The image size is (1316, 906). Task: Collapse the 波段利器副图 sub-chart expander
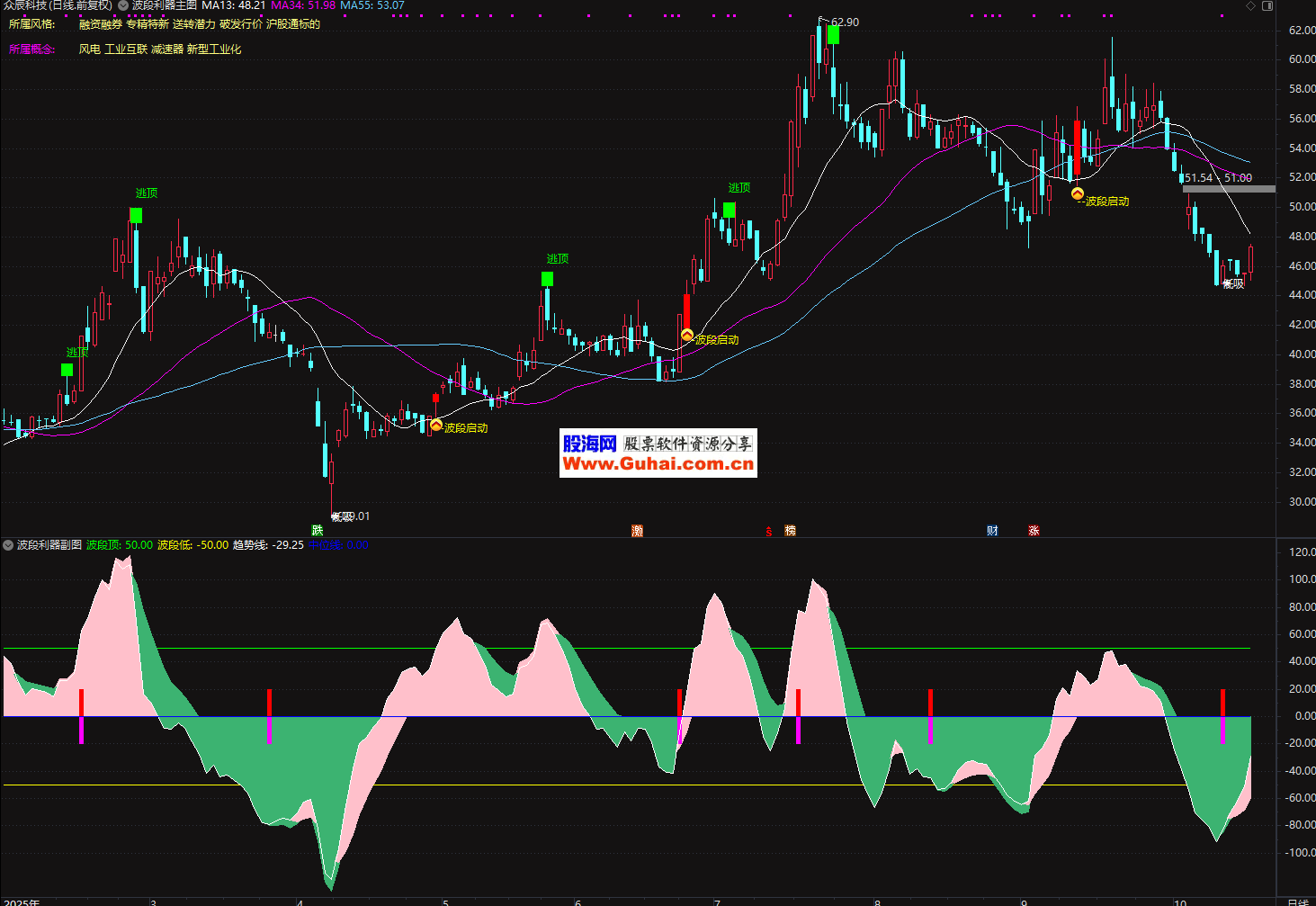tap(8, 545)
